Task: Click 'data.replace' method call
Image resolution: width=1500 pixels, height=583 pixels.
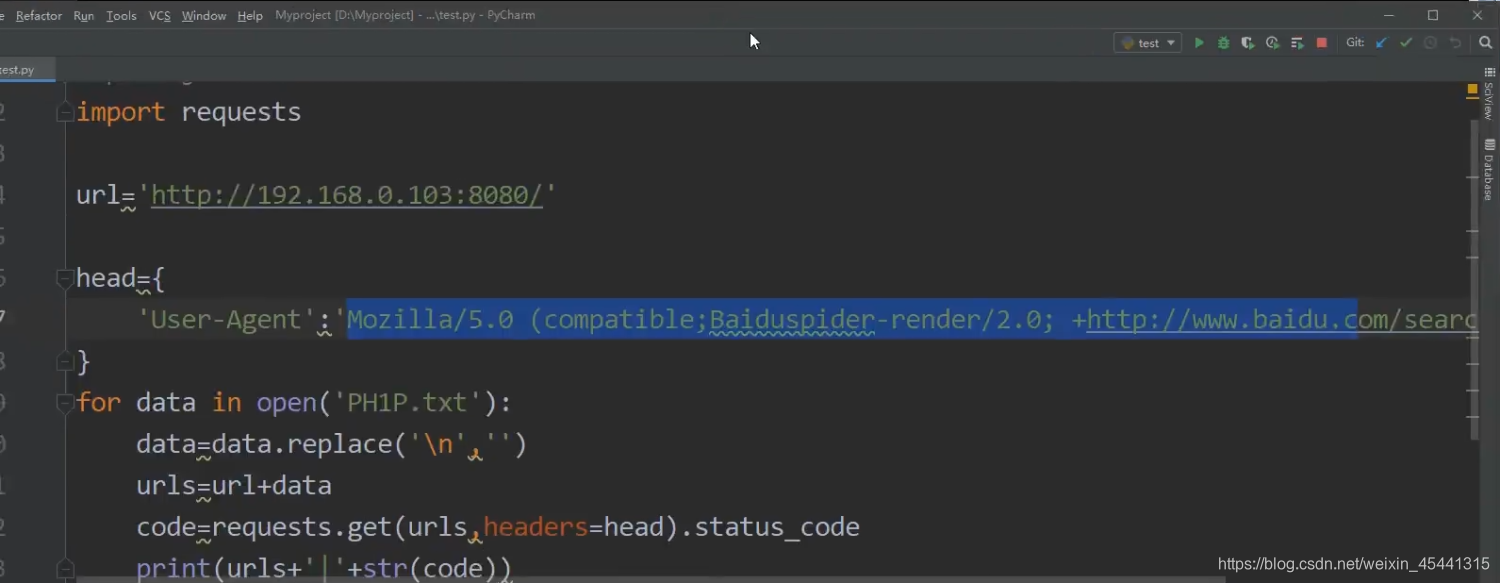Action: (x=302, y=444)
